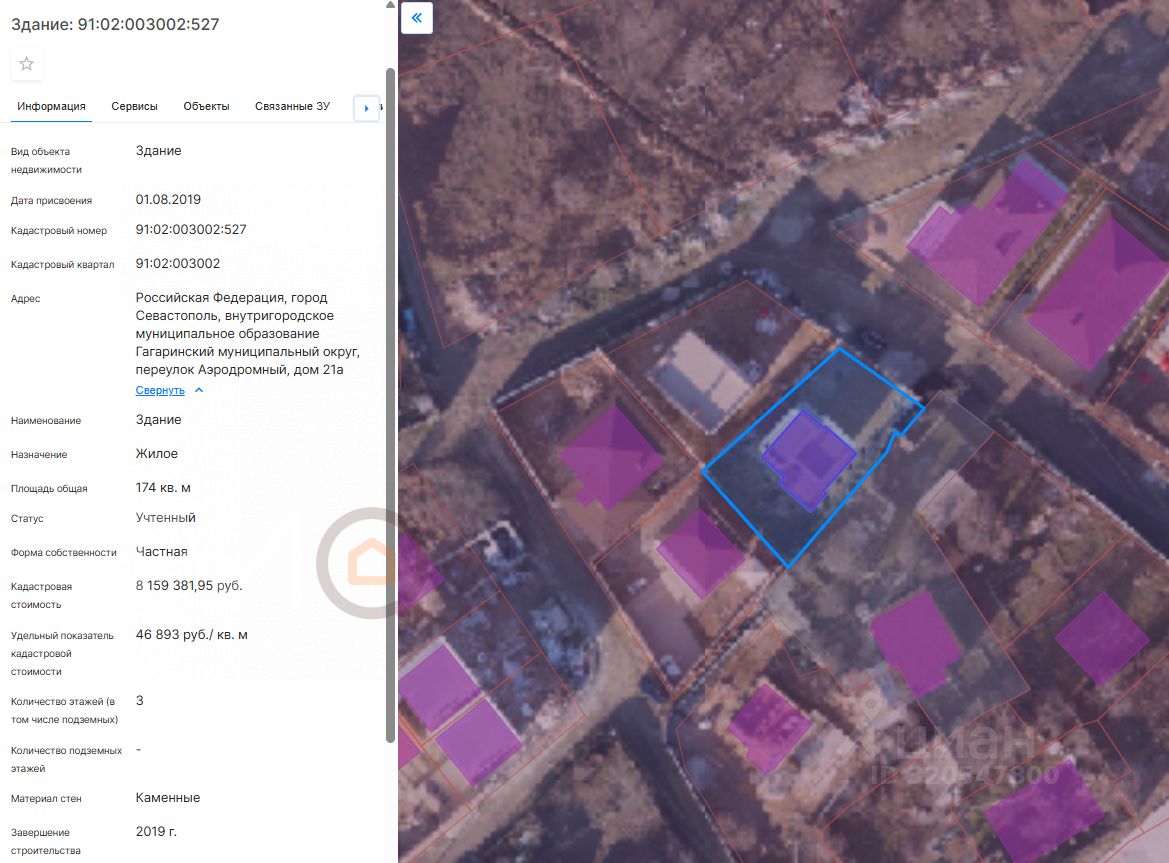Click the assignment date 01.08.2019
1169x863 pixels.
tap(168, 200)
